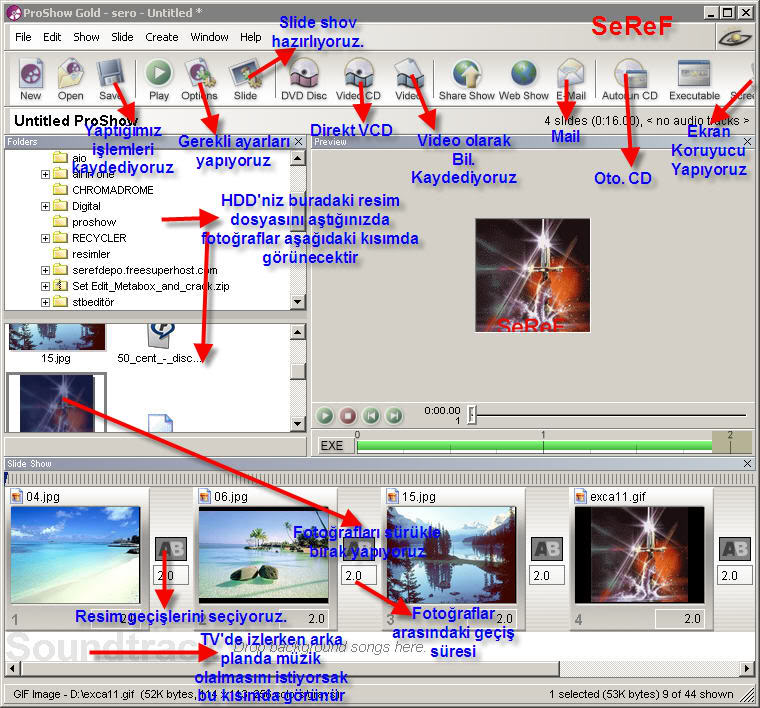
Task: Play the slideshow from the toolbar
Action: (159, 79)
